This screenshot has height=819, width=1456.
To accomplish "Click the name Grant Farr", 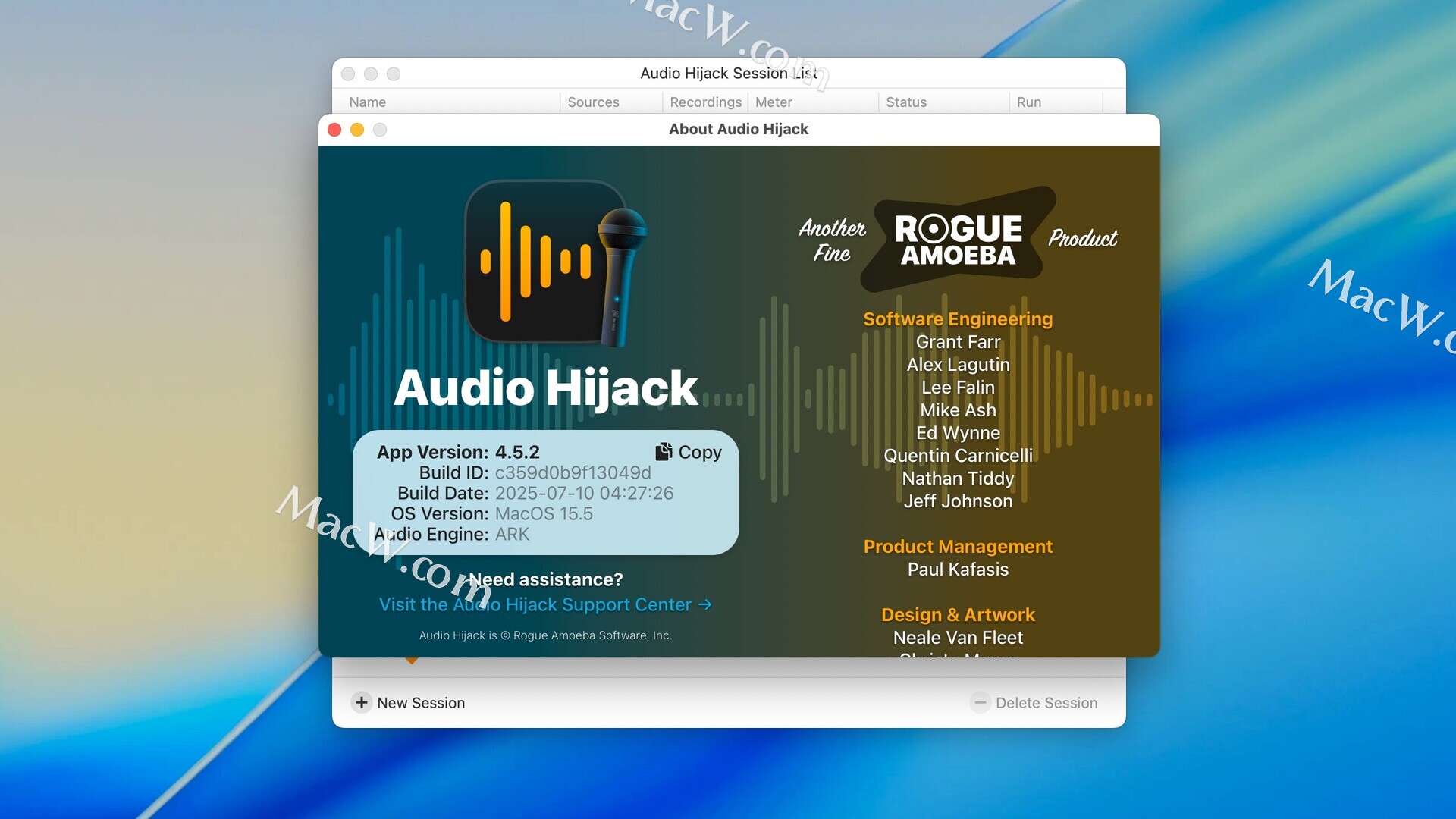I will (x=958, y=342).
